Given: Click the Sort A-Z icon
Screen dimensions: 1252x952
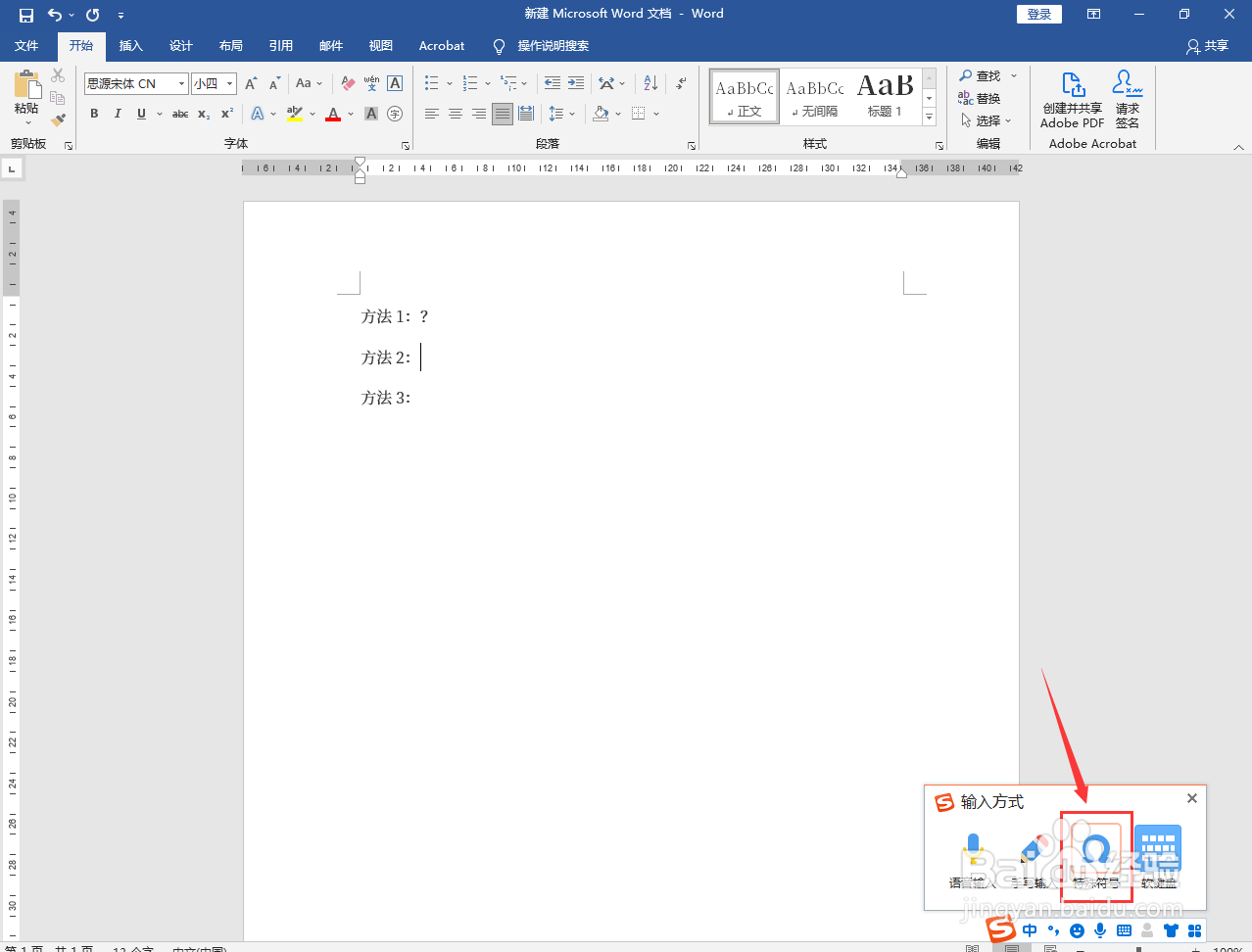Looking at the screenshot, I should 650,83.
